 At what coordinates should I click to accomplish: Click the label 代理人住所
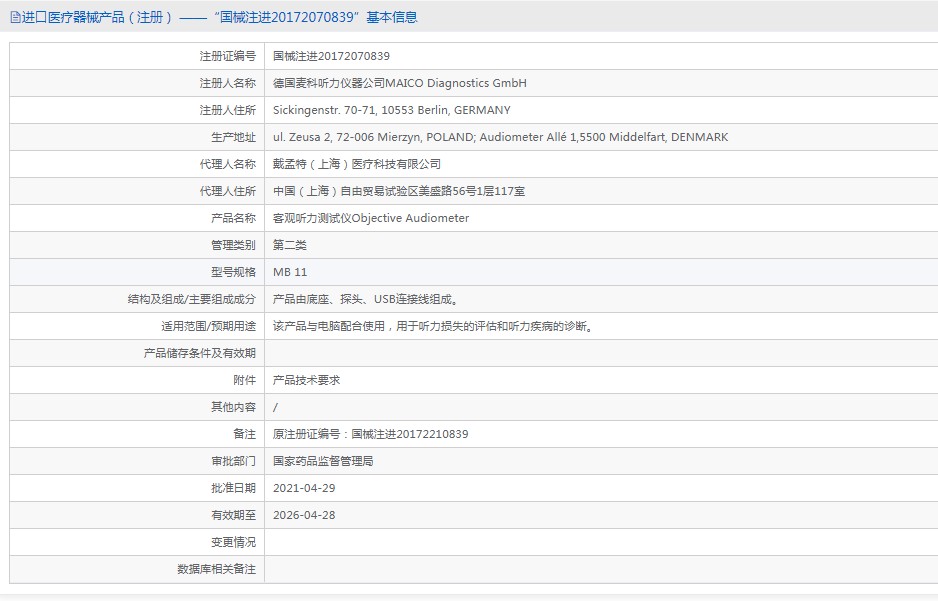pos(227,191)
